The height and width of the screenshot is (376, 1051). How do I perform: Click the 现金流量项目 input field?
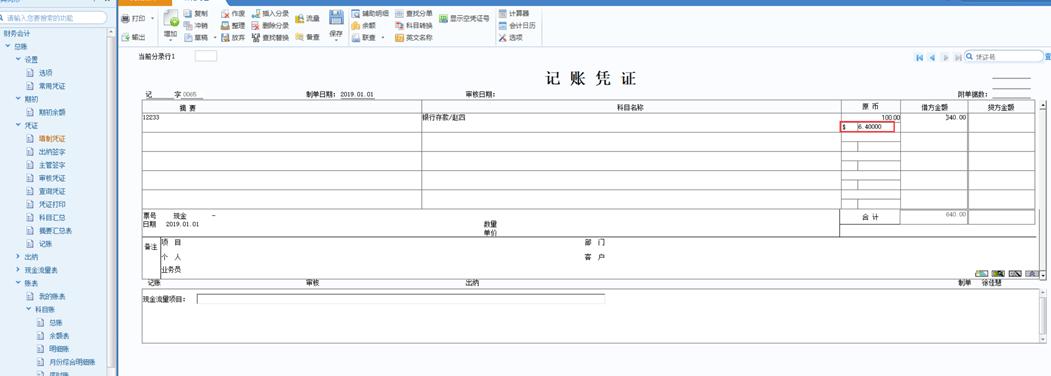pyautogui.click(x=401, y=299)
